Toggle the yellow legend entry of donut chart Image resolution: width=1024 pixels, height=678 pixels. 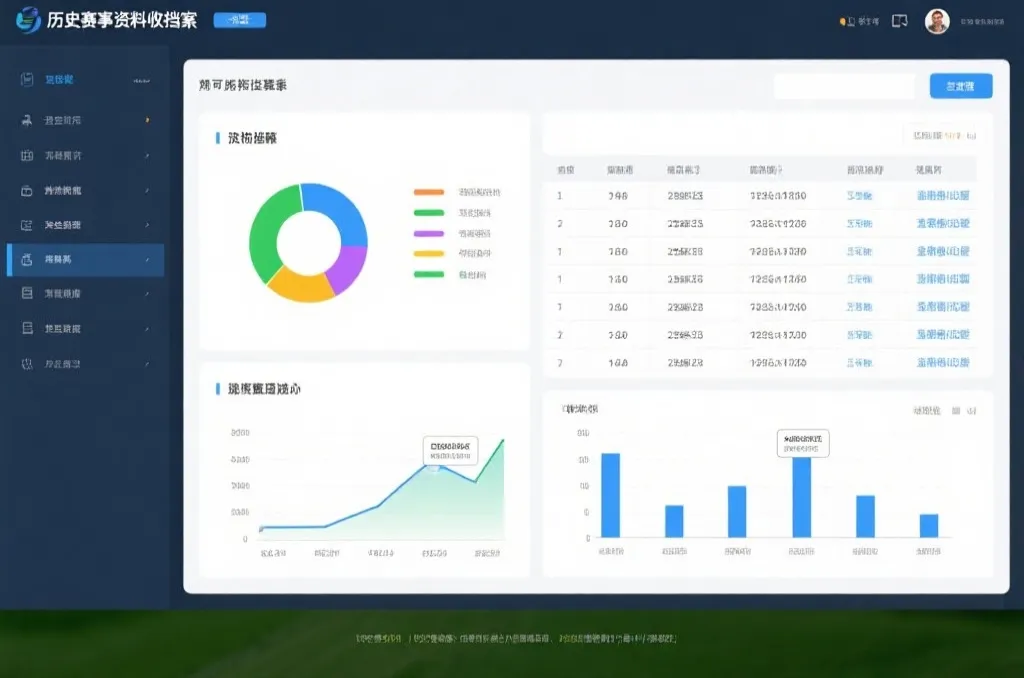pos(428,254)
